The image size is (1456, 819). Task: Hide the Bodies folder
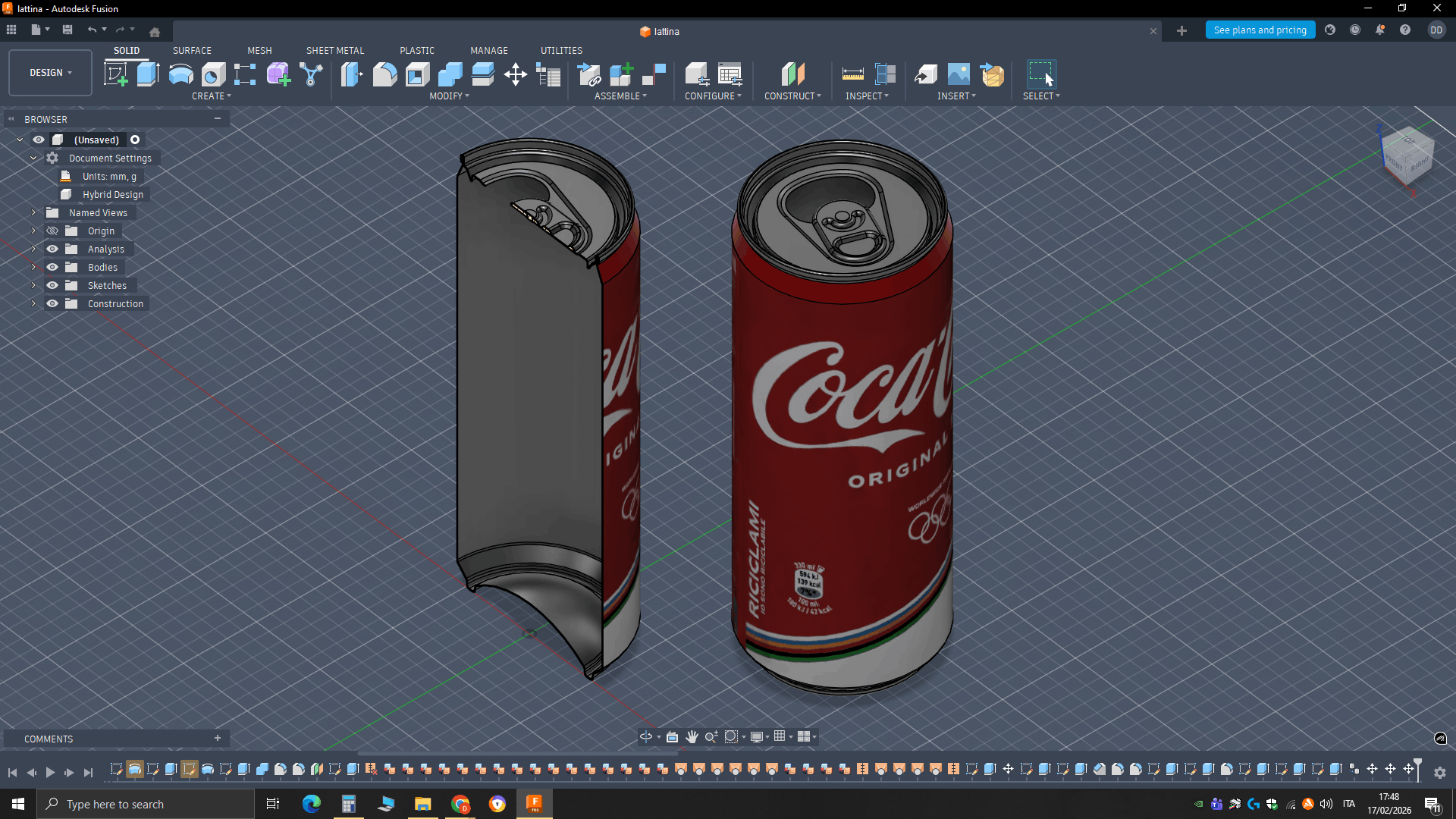[52, 267]
